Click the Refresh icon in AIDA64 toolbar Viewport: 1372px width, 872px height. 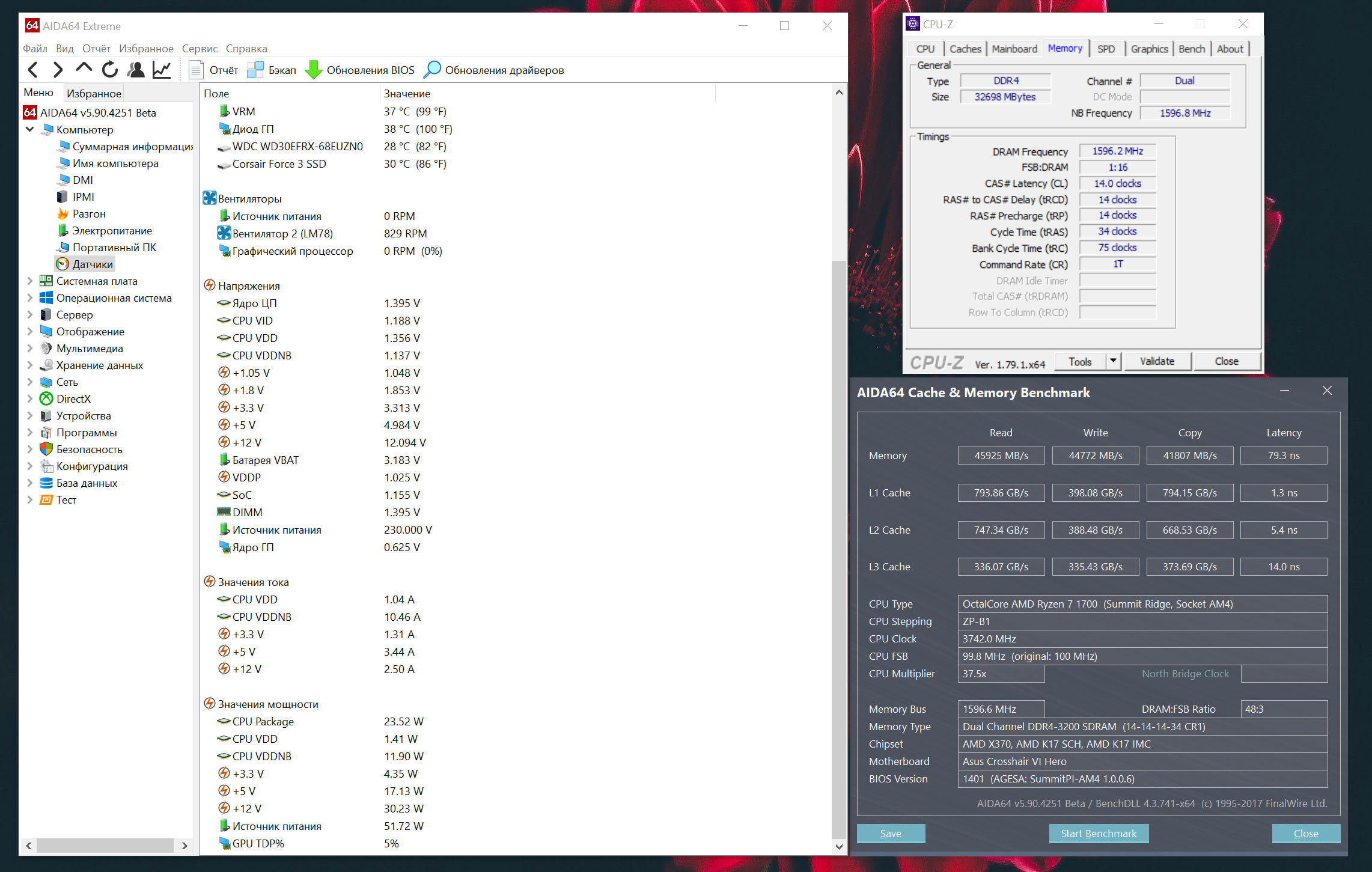(109, 70)
